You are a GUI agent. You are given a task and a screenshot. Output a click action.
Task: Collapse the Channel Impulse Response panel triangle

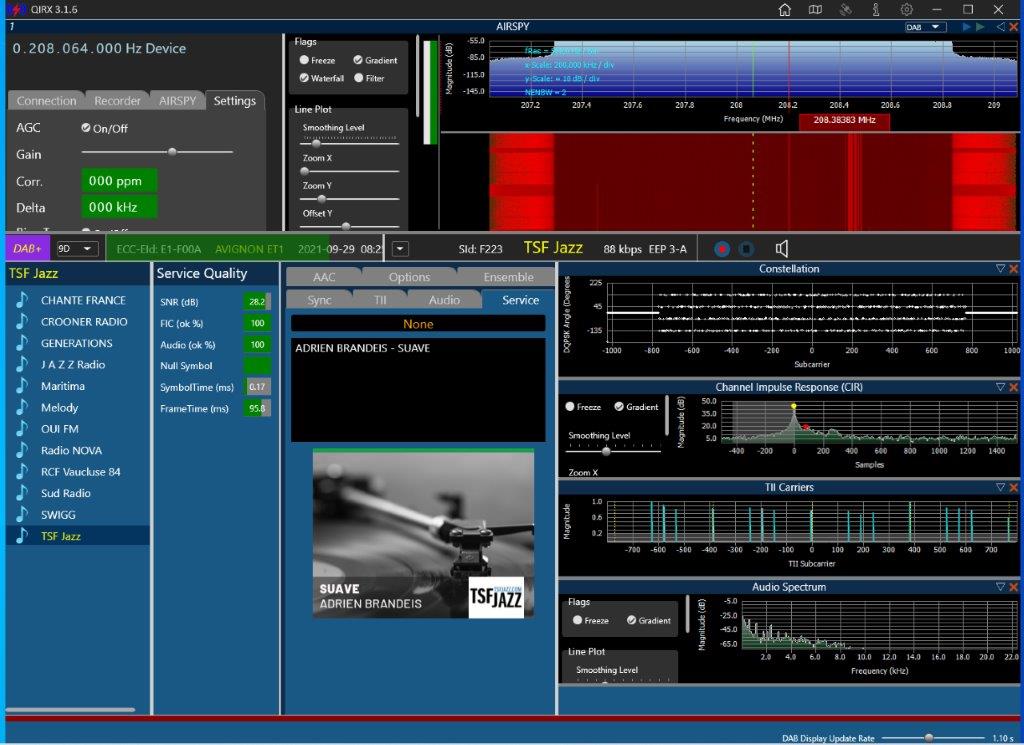tap(1000, 387)
